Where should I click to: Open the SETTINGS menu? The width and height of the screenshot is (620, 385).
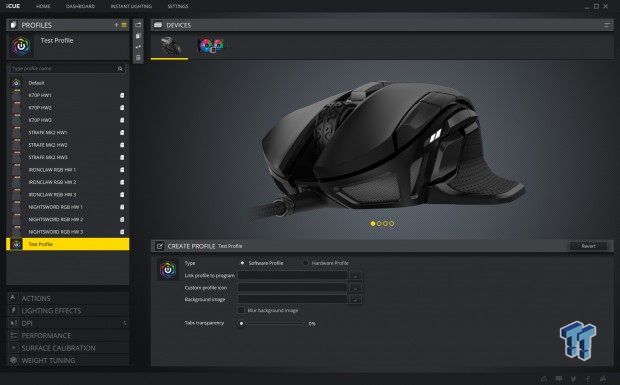[x=178, y=6]
